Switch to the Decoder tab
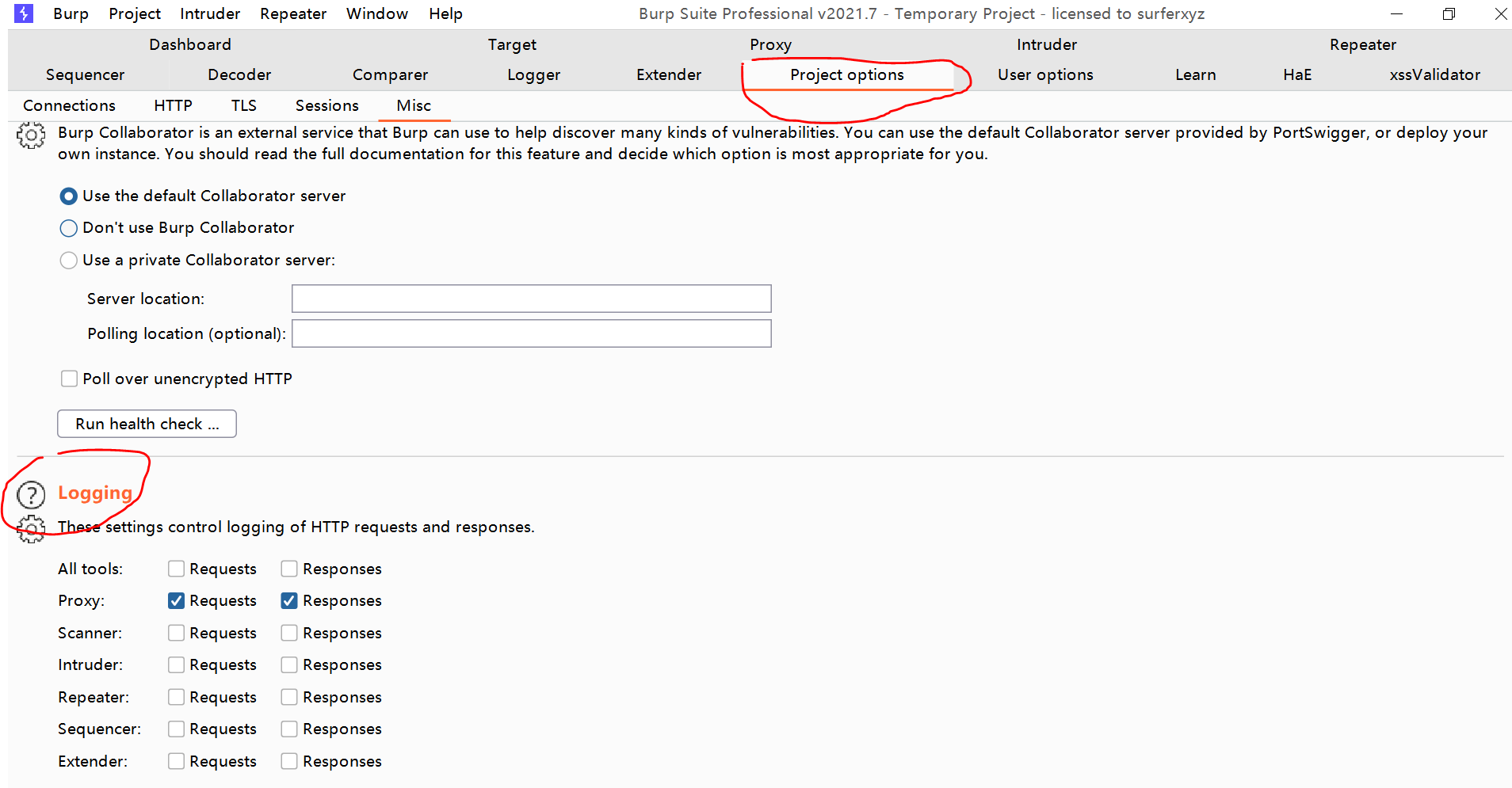1512x788 pixels. [239, 74]
